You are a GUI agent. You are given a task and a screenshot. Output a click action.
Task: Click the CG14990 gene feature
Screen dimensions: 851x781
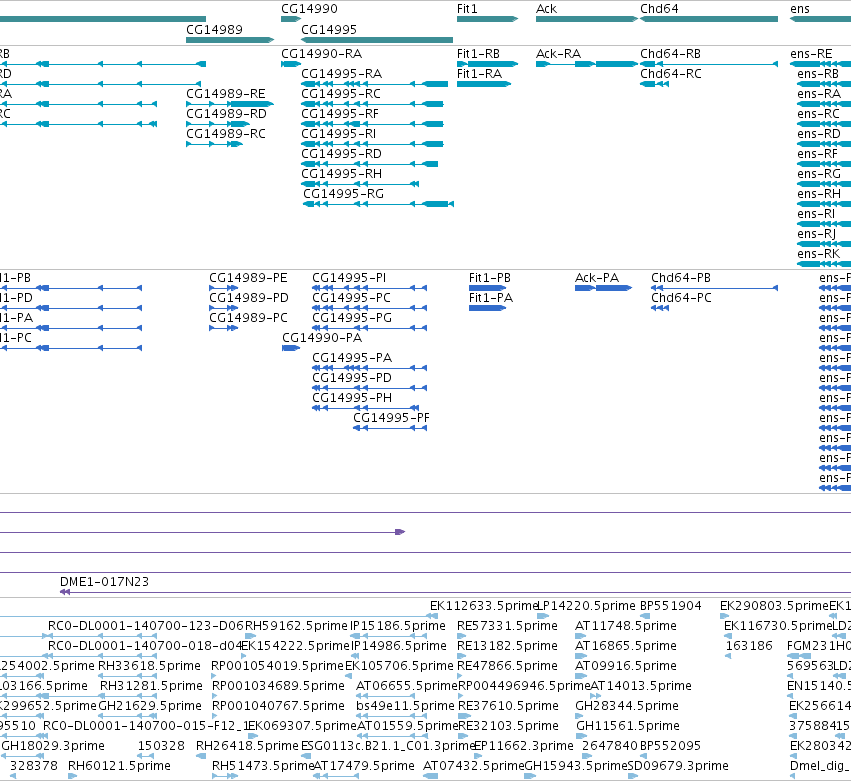(x=291, y=19)
